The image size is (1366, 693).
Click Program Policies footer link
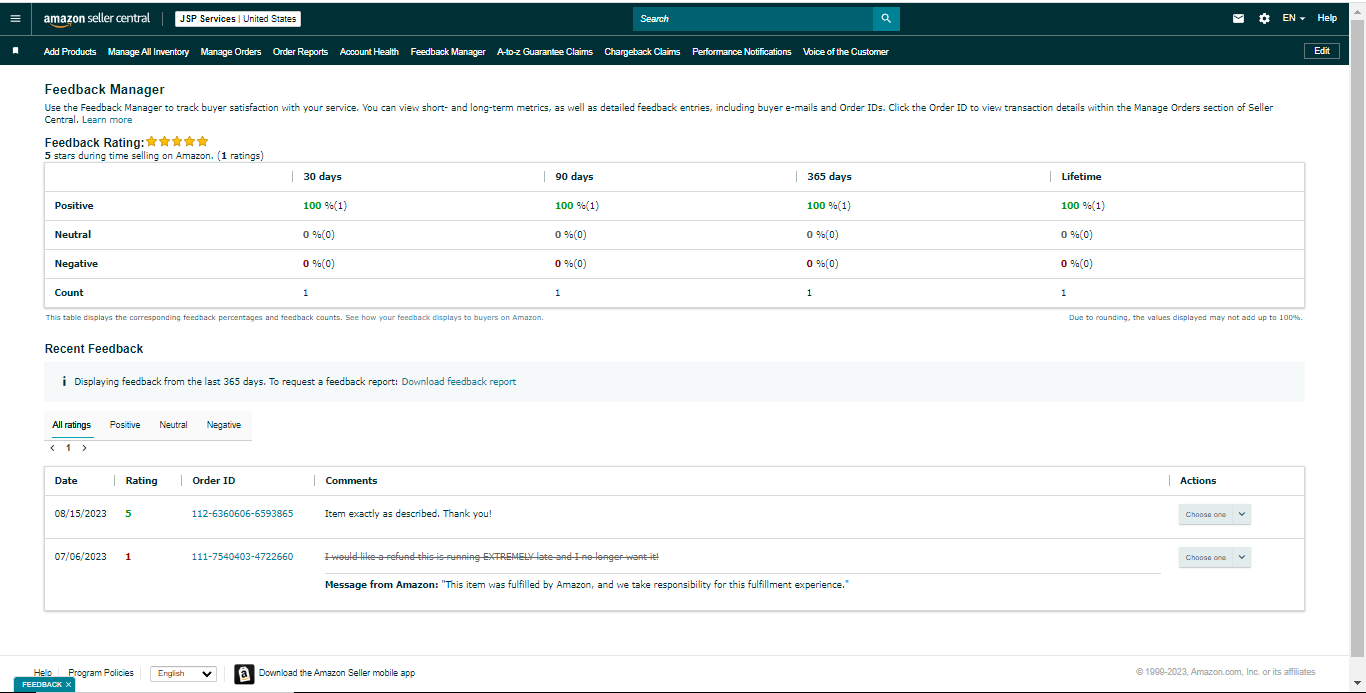coord(101,674)
